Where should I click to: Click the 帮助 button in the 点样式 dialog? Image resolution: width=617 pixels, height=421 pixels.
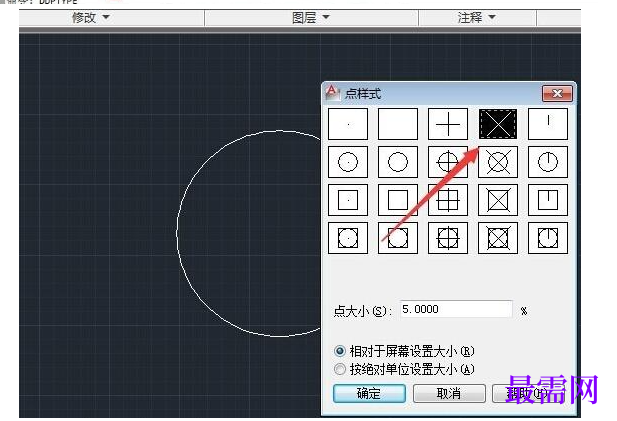(528, 393)
